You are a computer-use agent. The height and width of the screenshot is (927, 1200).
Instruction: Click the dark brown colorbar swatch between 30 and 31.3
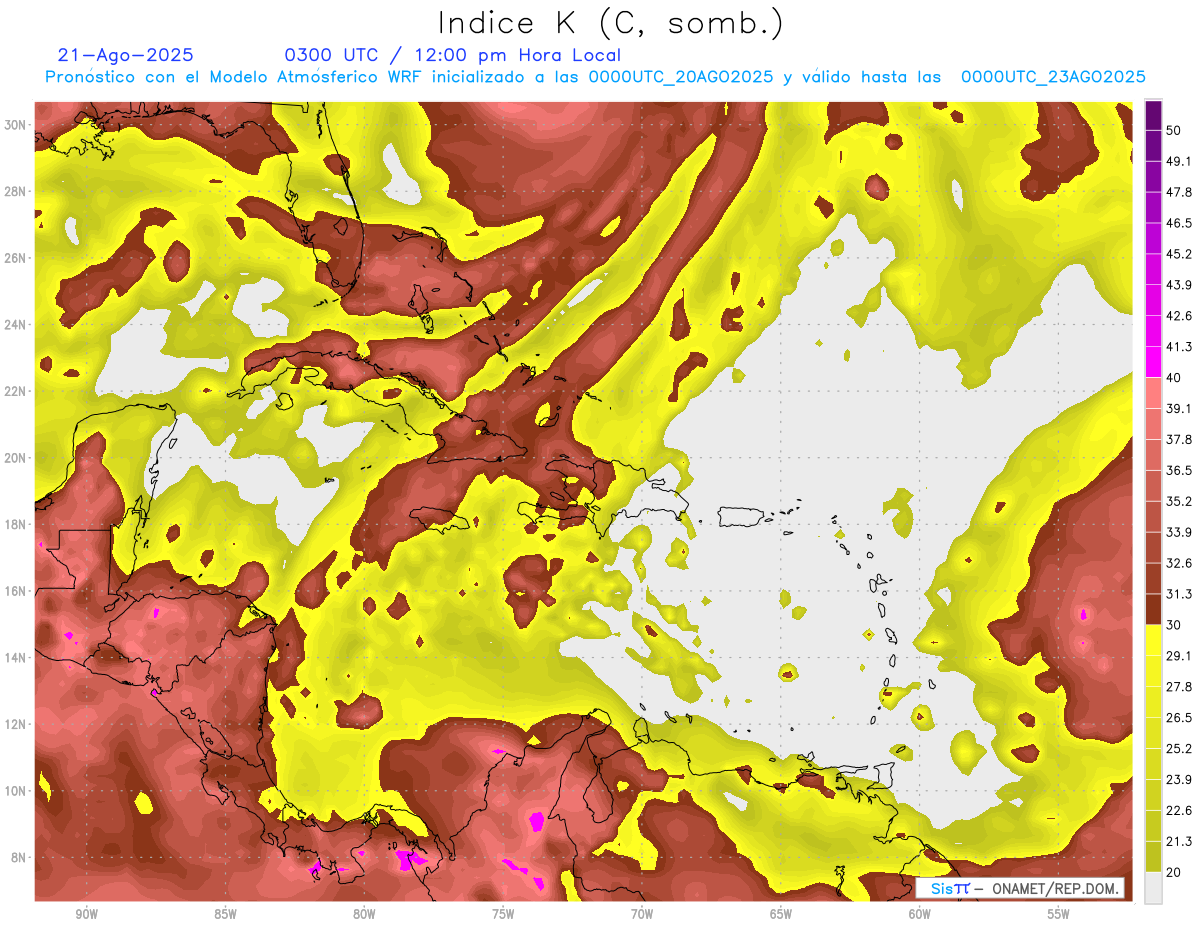(1153, 609)
